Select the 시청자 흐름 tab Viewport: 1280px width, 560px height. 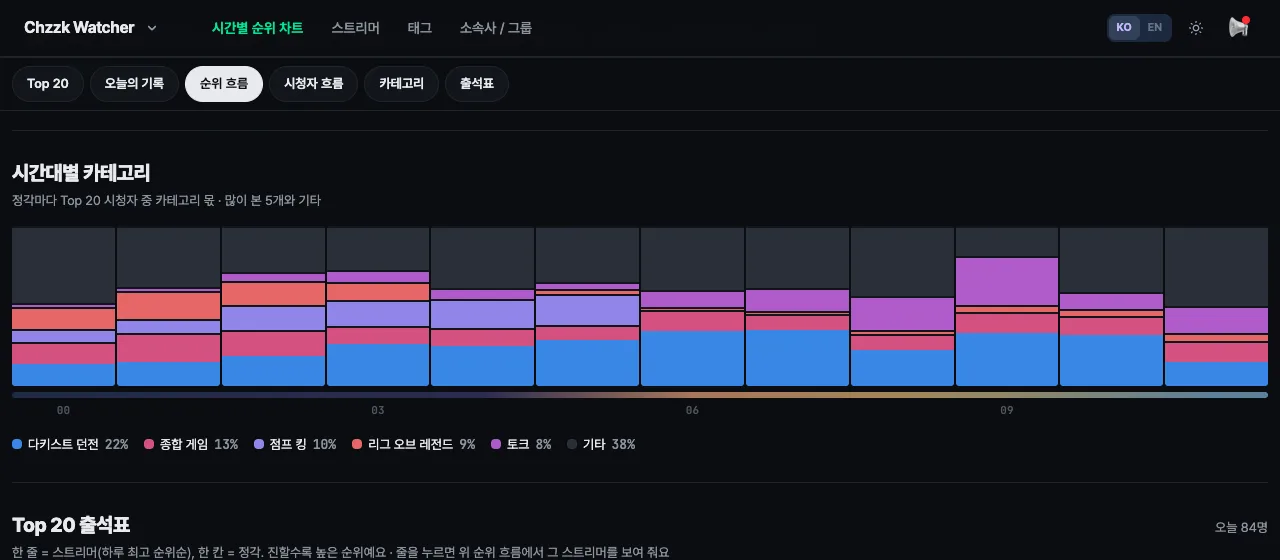pos(313,84)
